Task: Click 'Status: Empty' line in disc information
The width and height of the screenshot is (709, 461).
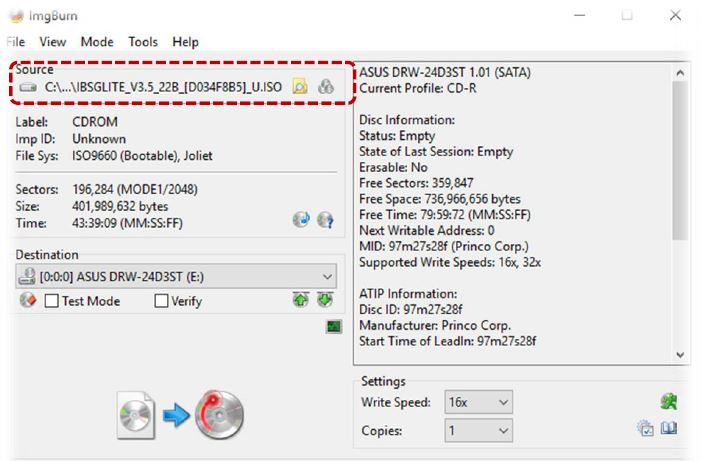Action: (397, 136)
